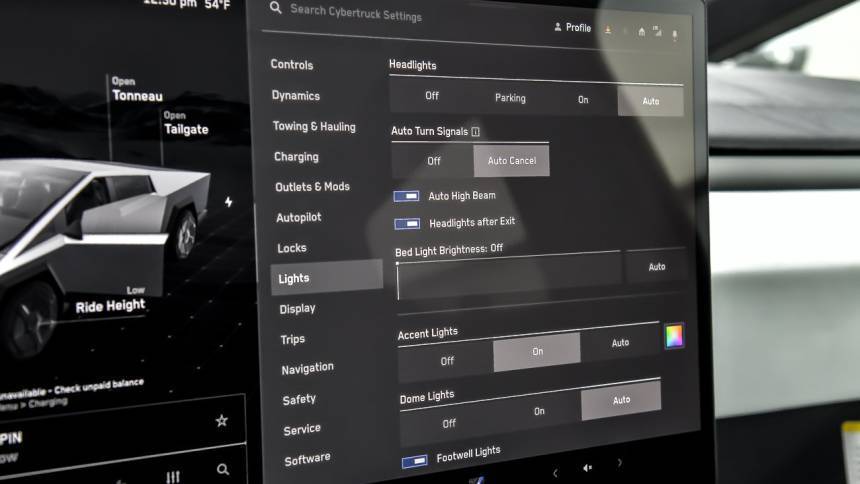The width and height of the screenshot is (860, 484).
Task: Open the Display settings section
Action: [x=297, y=309]
